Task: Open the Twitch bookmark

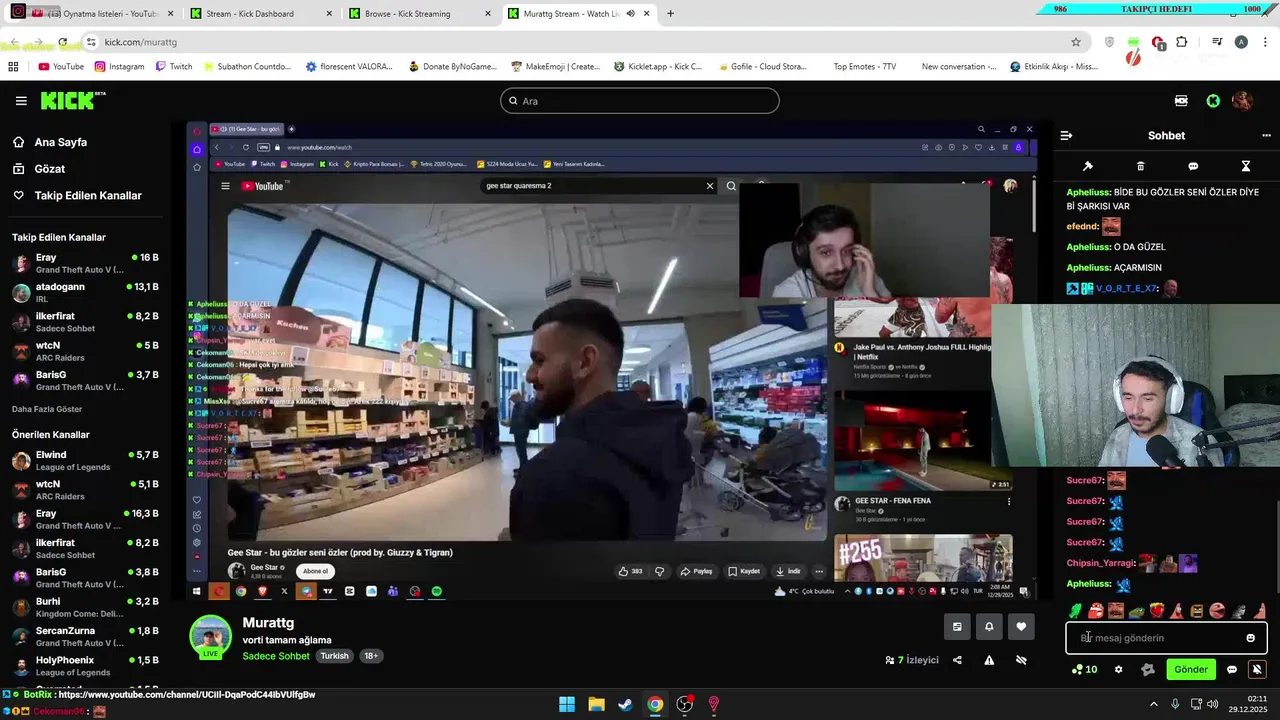Action: coord(174,67)
